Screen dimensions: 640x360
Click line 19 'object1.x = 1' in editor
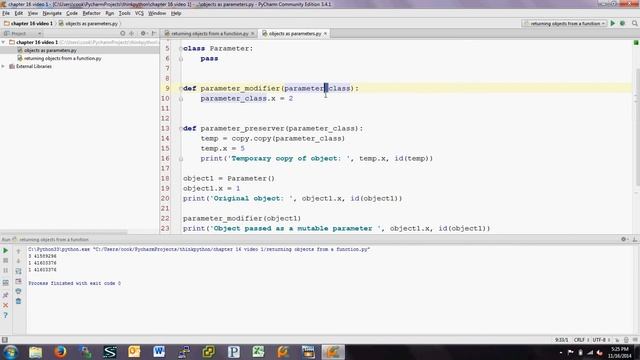tap(211, 189)
